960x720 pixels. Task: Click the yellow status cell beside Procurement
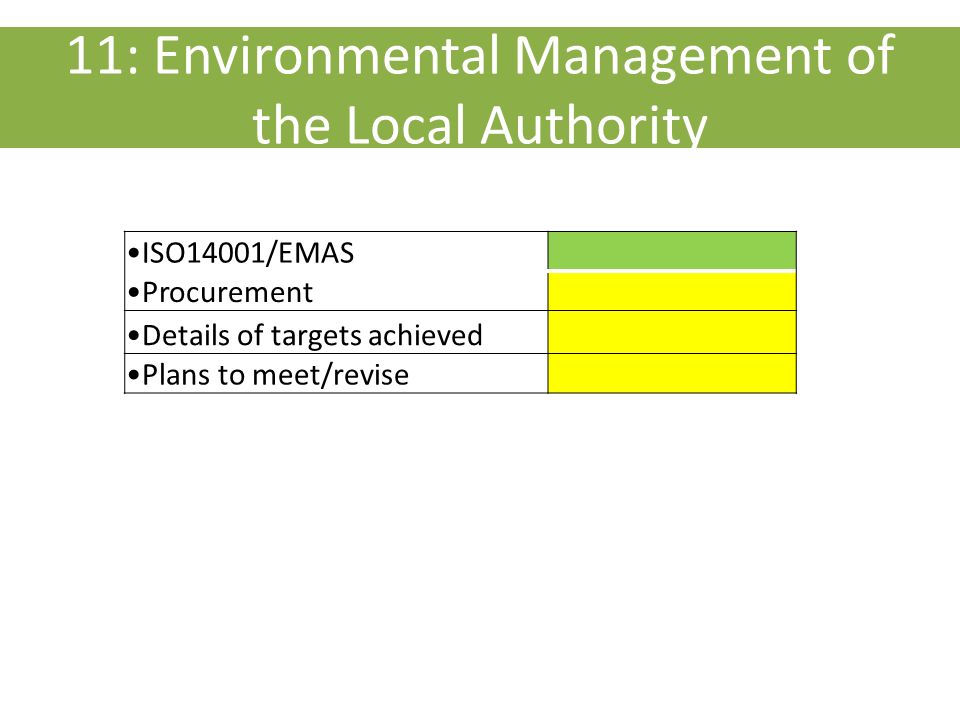click(672, 291)
